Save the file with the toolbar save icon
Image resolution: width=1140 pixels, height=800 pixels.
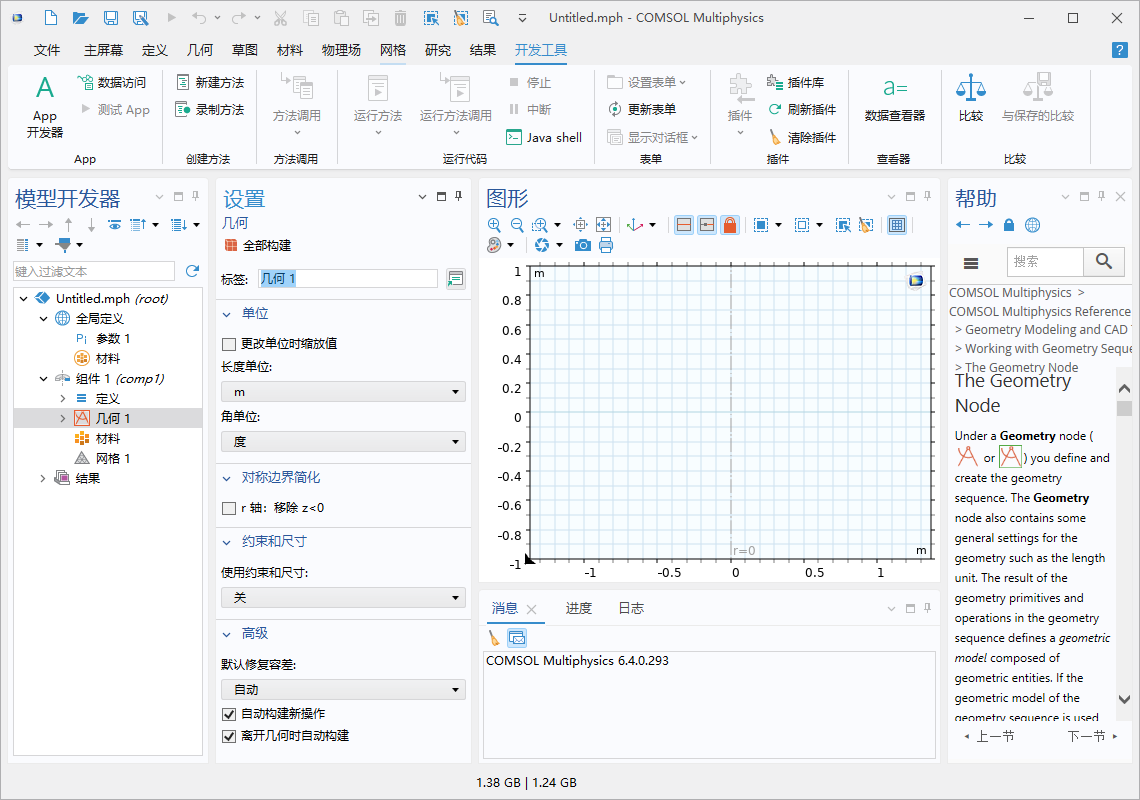(110, 18)
